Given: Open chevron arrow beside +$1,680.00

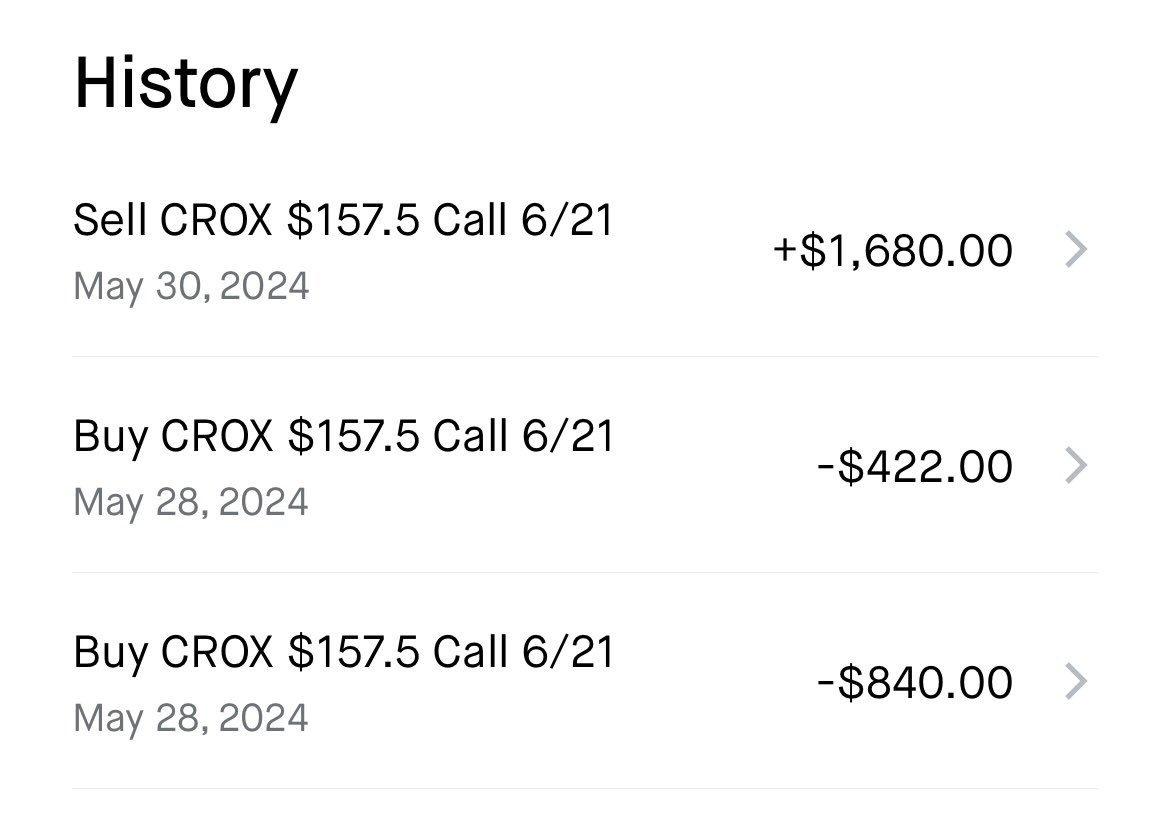Looking at the screenshot, I should [x=1076, y=249].
